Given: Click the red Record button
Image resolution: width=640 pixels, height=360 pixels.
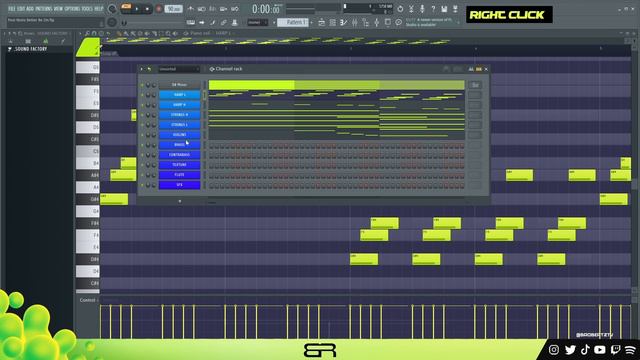Looking at the screenshot, I should click(158, 9).
